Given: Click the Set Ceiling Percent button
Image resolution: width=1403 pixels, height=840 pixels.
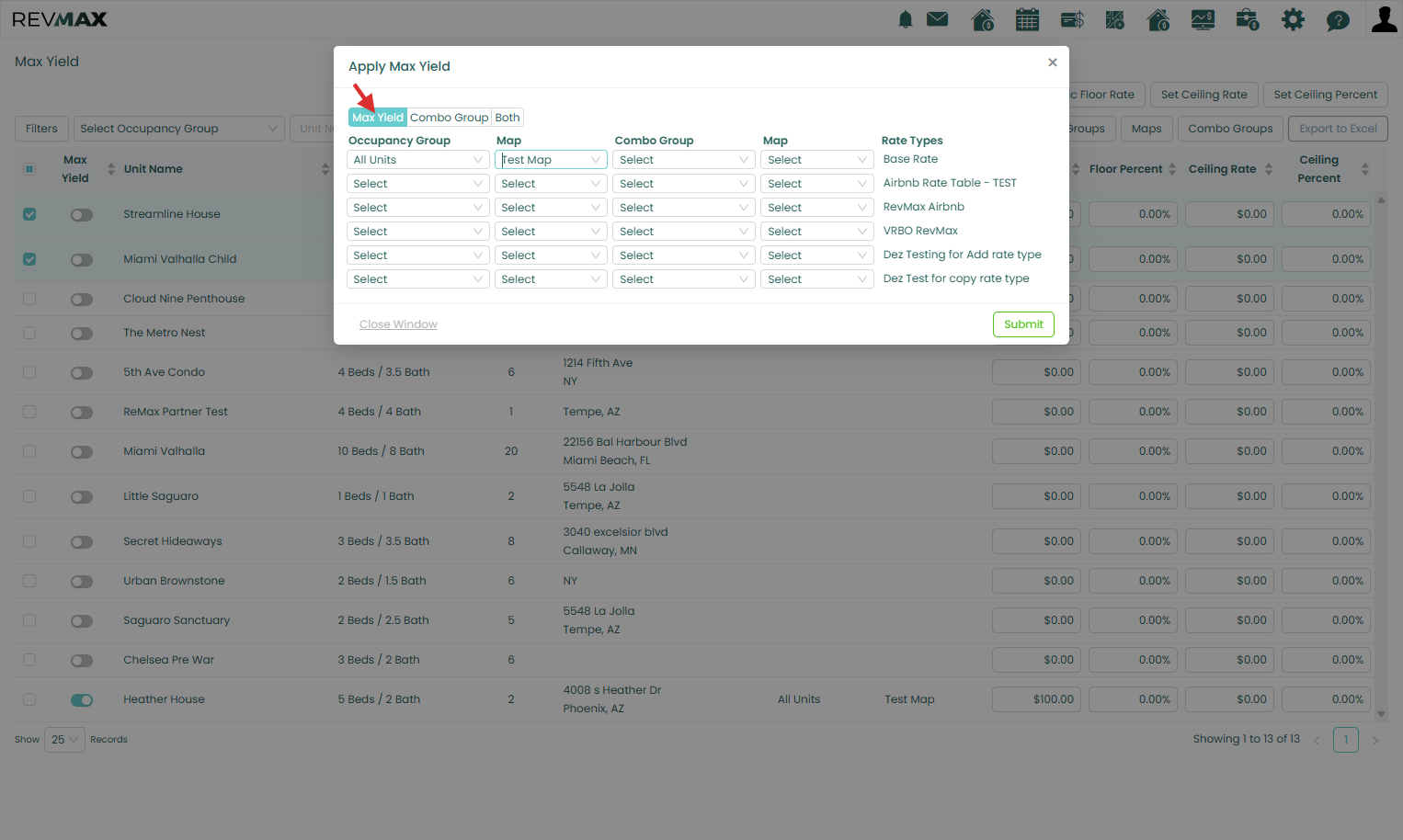Looking at the screenshot, I should [x=1325, y=95].
